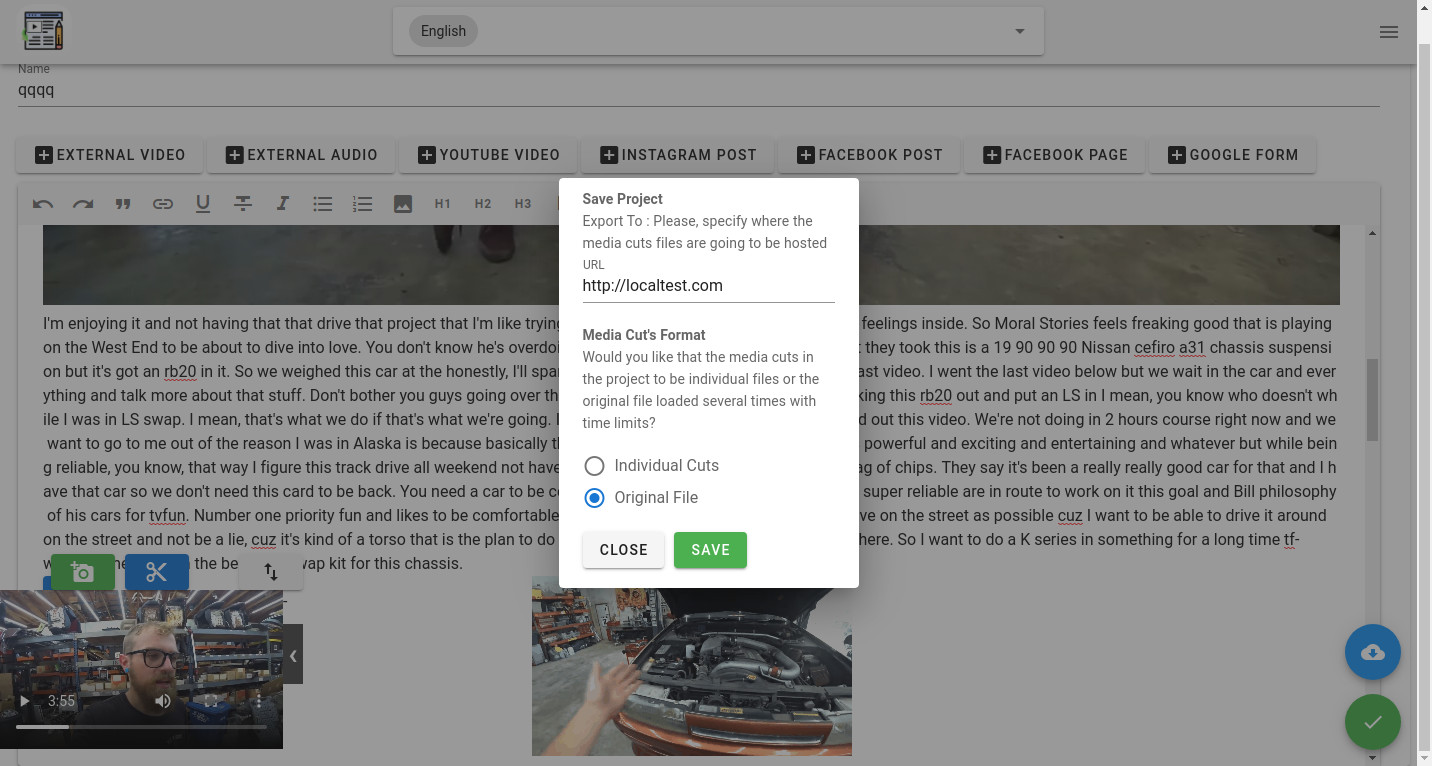Click the editor's vertical scrollbar thumb

(x=1372, y=400)
